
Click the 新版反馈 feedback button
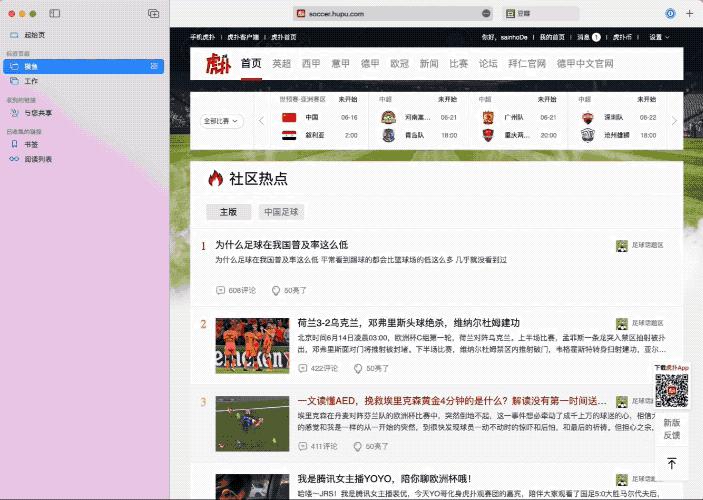pos(672,429)
